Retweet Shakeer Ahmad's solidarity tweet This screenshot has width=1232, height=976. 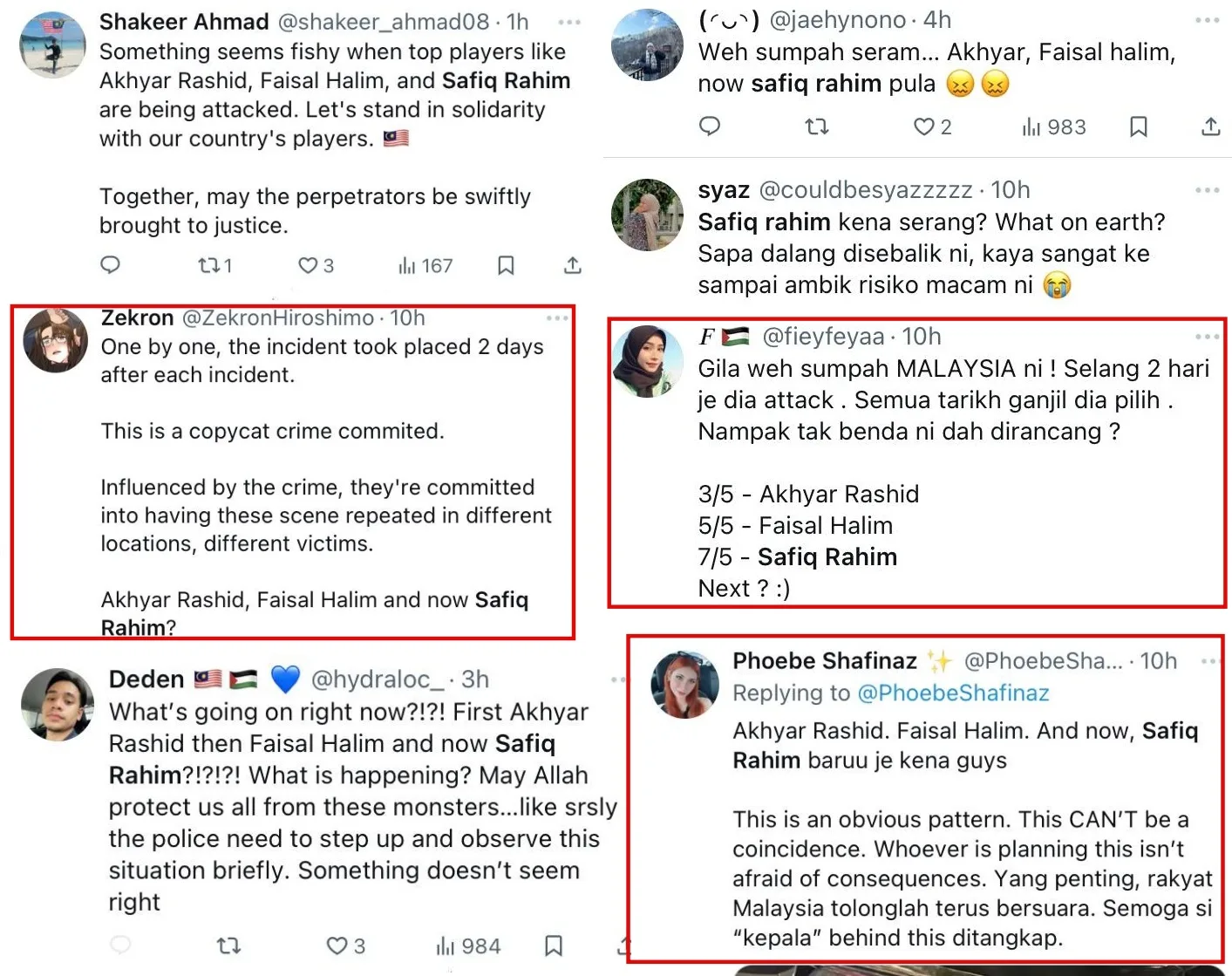point(209,265)
